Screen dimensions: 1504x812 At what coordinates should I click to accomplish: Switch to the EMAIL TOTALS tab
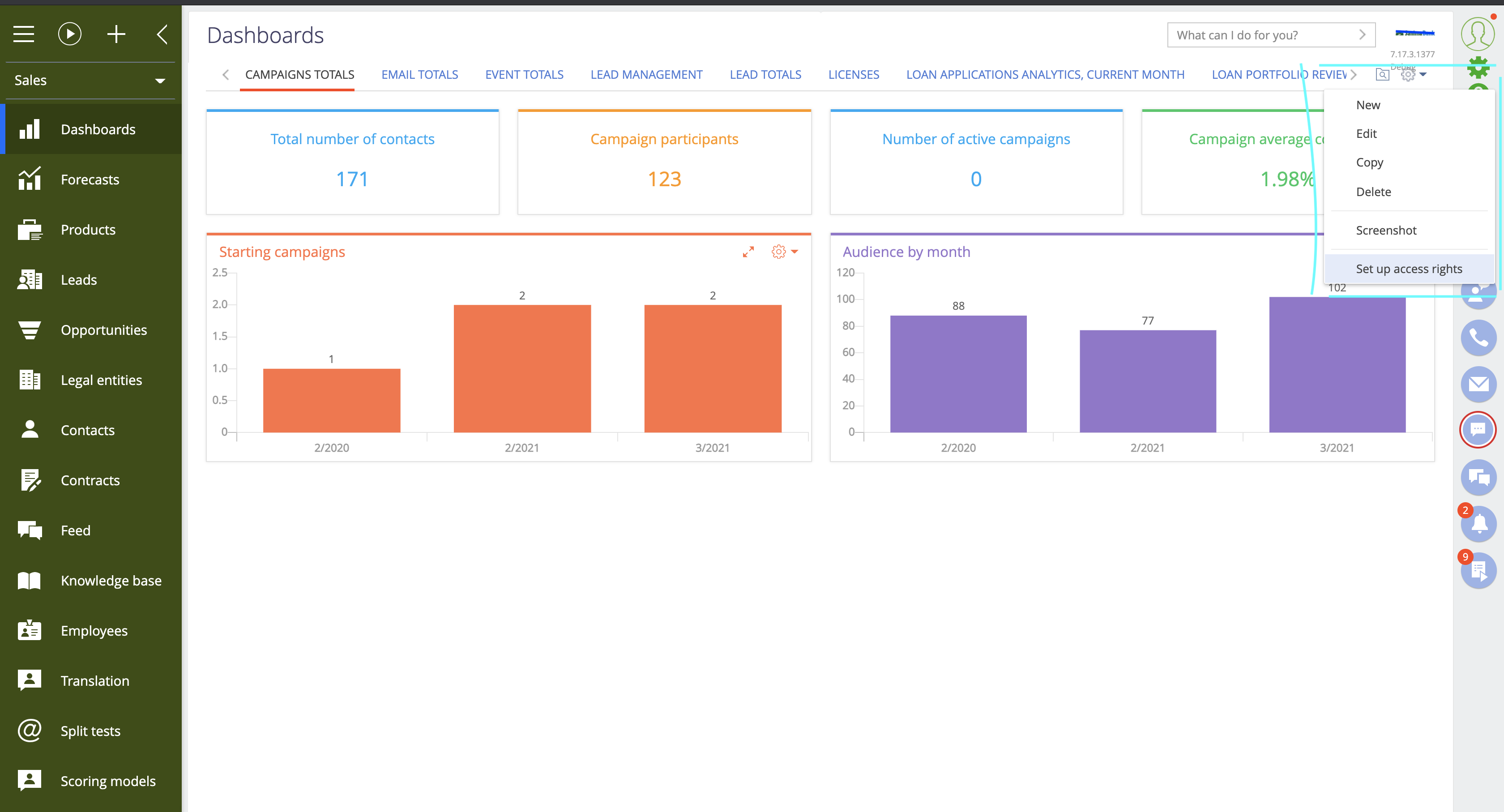419,75
